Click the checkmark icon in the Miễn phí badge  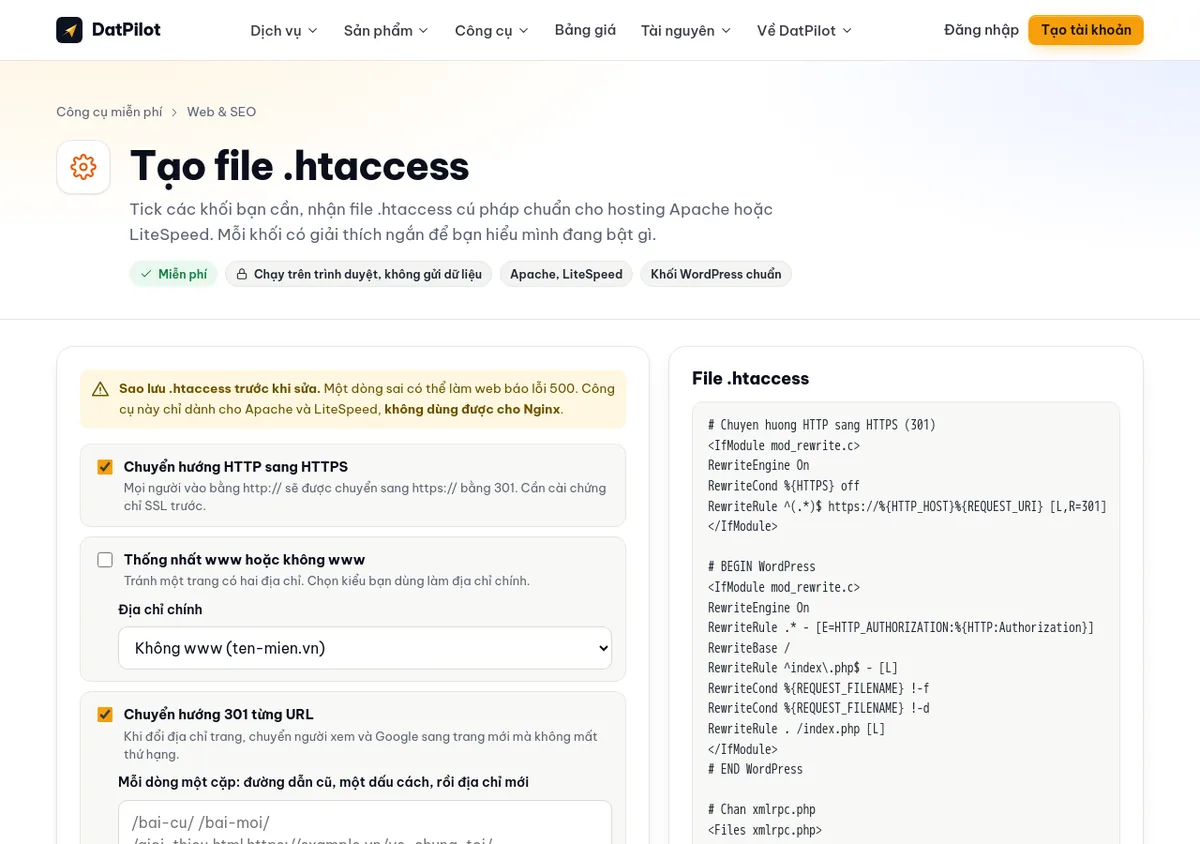[x=146, y=274]
